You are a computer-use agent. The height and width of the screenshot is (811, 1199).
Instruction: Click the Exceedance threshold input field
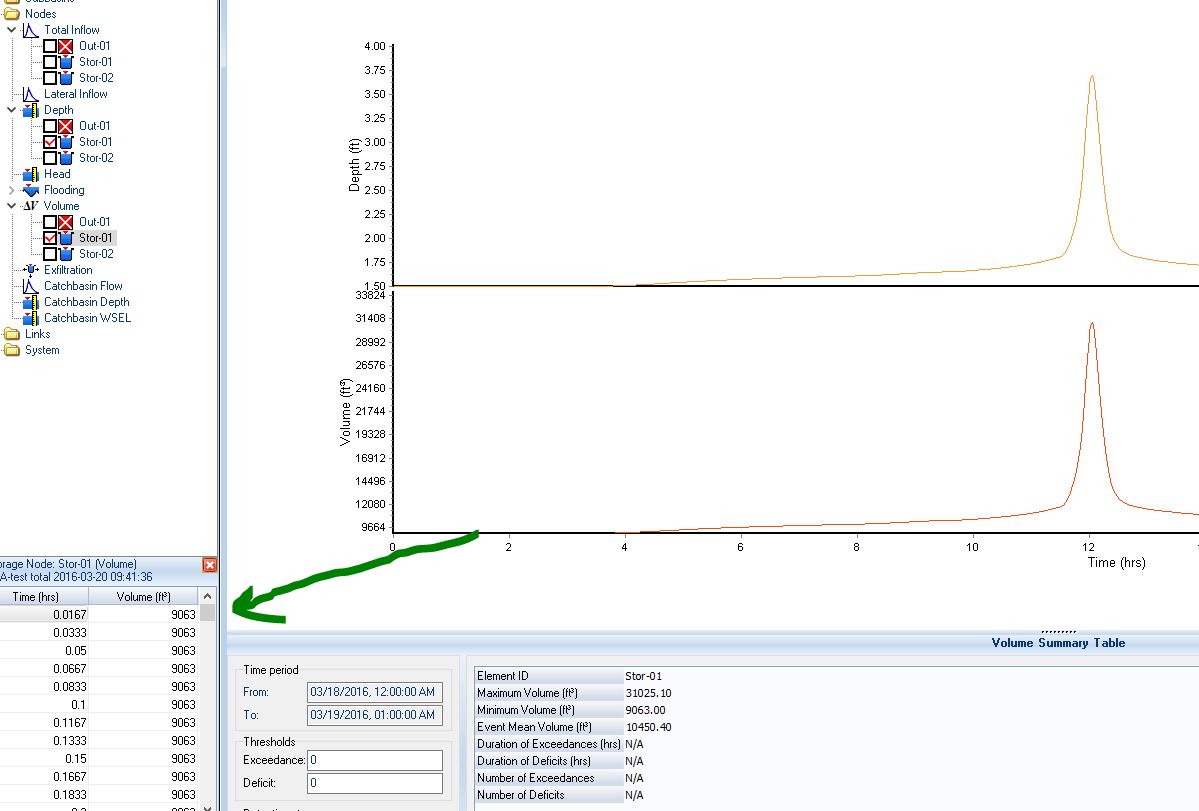point(374,760)
